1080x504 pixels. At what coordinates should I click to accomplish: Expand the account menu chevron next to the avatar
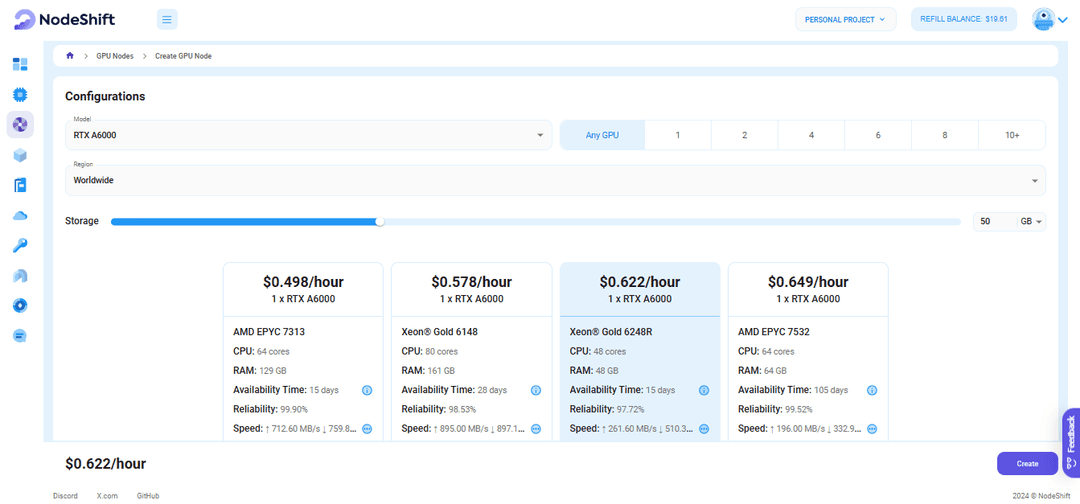[x=1063, y=20]
